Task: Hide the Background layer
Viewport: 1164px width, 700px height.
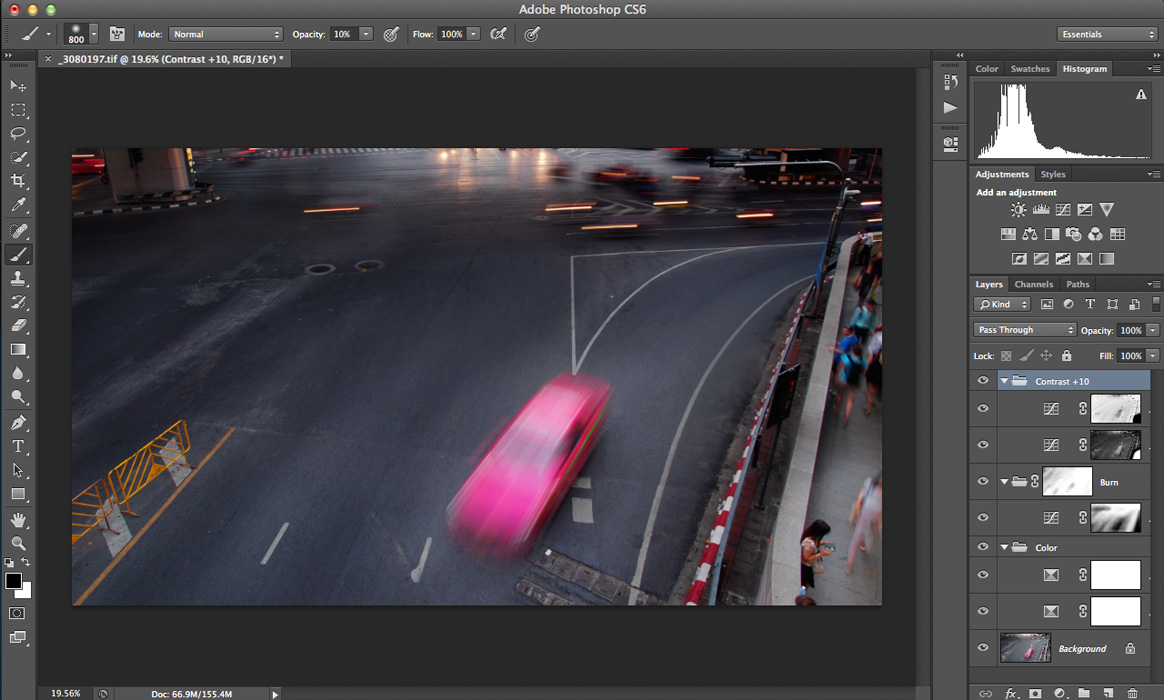Action: coord(983,648)
